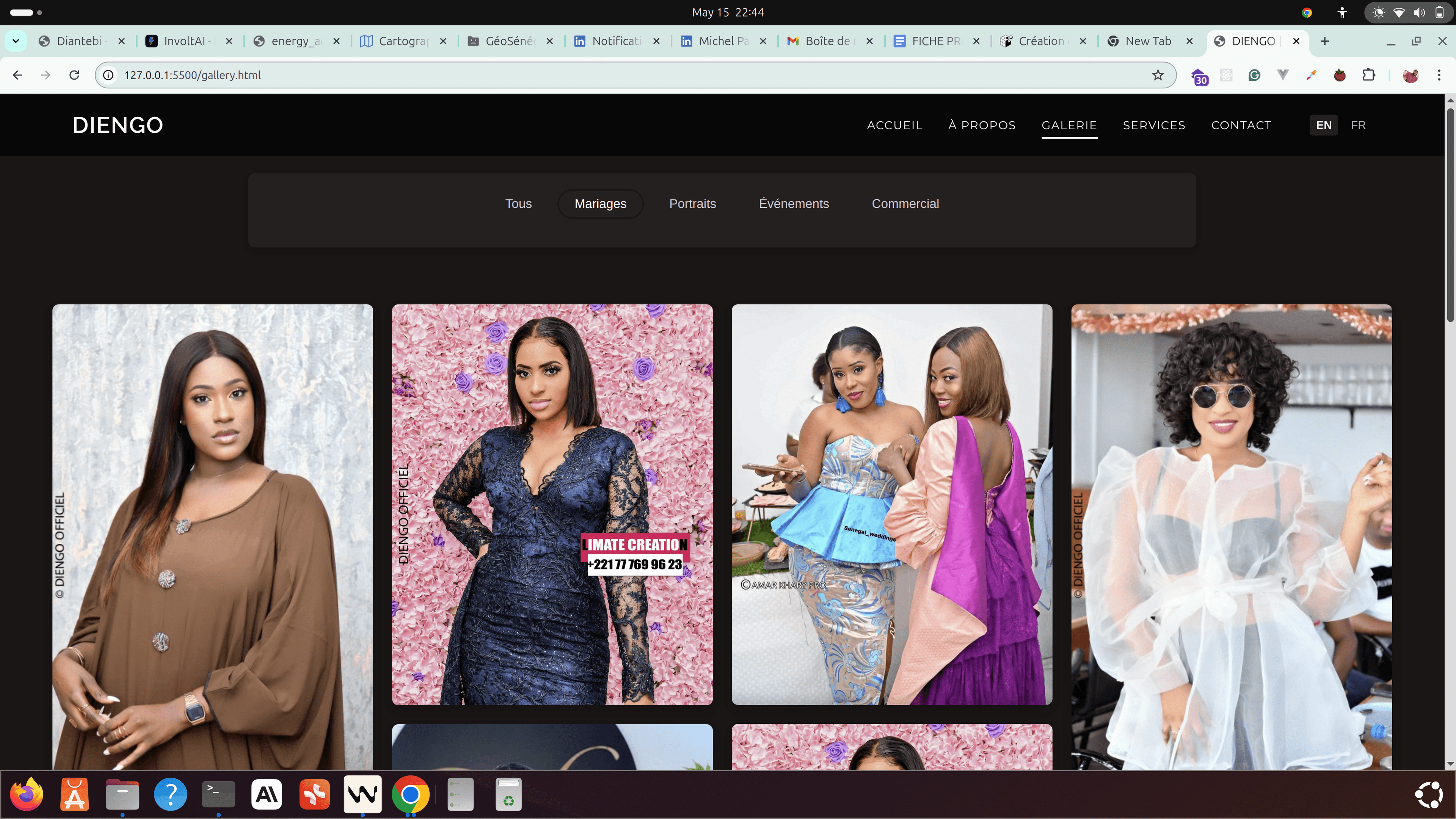Click the color picker extension icon
The width and height of the screenshot is (1456, 819).
point(1311,75)
